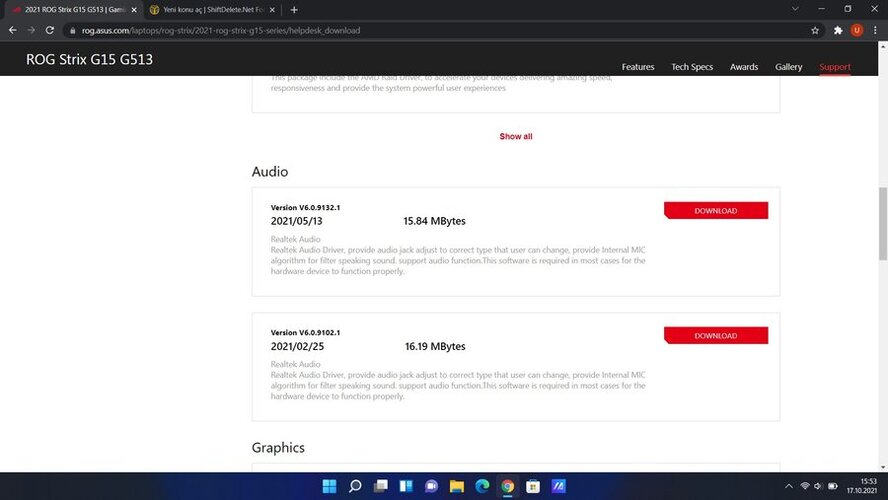Download audio driver Version V6.0.9132.1

tap(716, 211)
